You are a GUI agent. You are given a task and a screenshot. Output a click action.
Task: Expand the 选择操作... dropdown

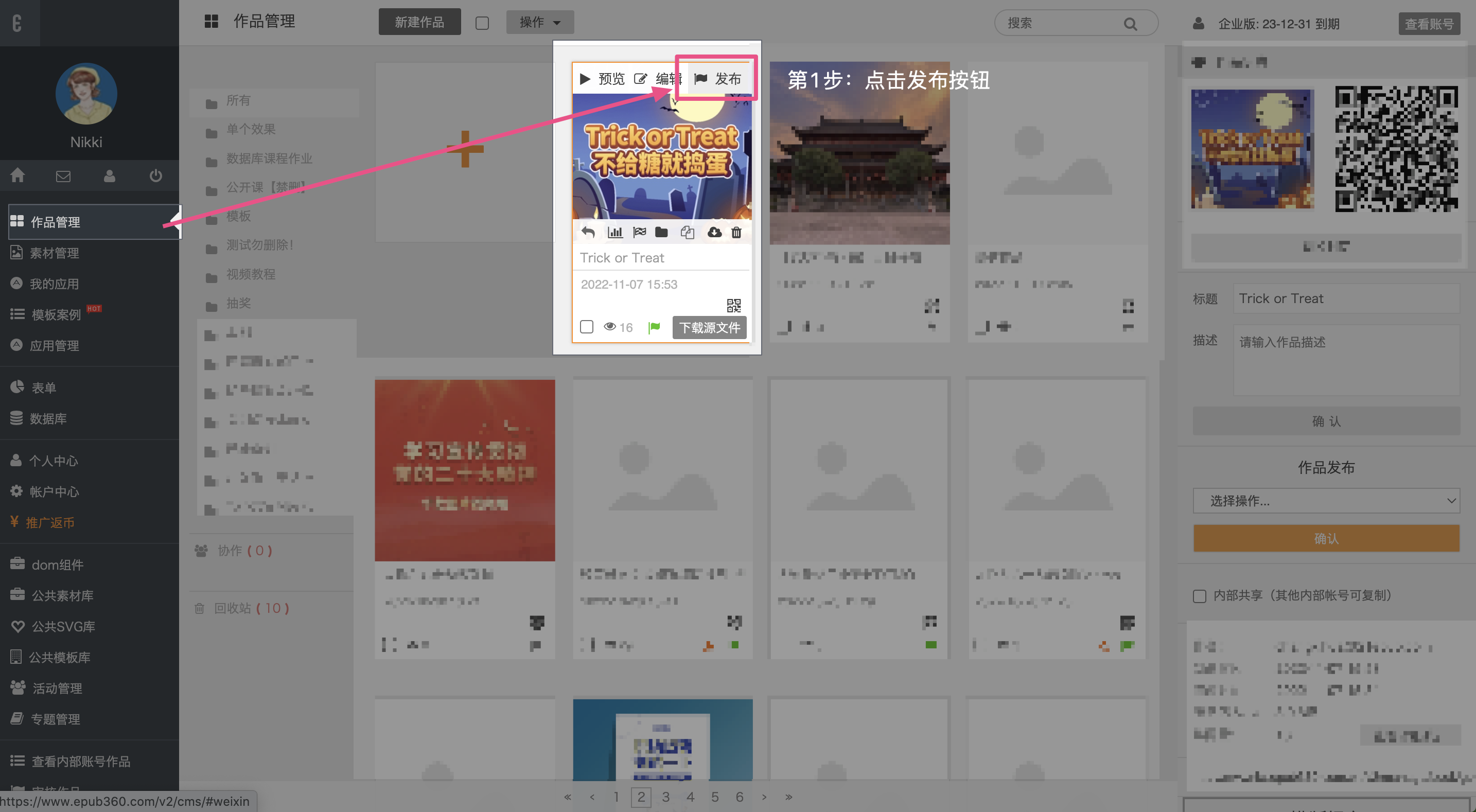coord(1325,501)
